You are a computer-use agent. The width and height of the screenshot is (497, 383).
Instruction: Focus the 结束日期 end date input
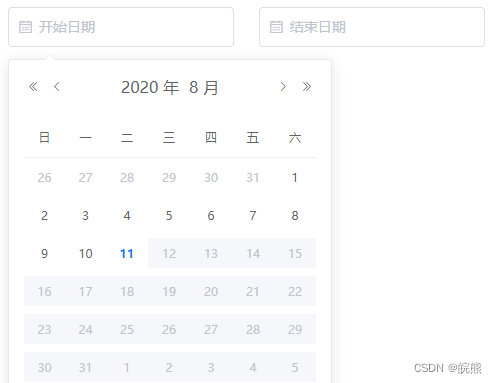click(x=372, y=27)
